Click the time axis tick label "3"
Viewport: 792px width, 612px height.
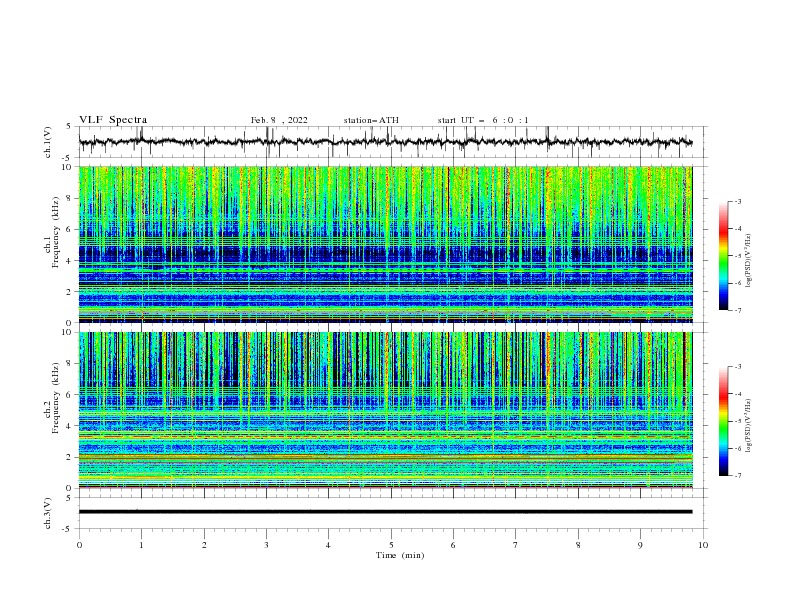(x=266, y=545)
